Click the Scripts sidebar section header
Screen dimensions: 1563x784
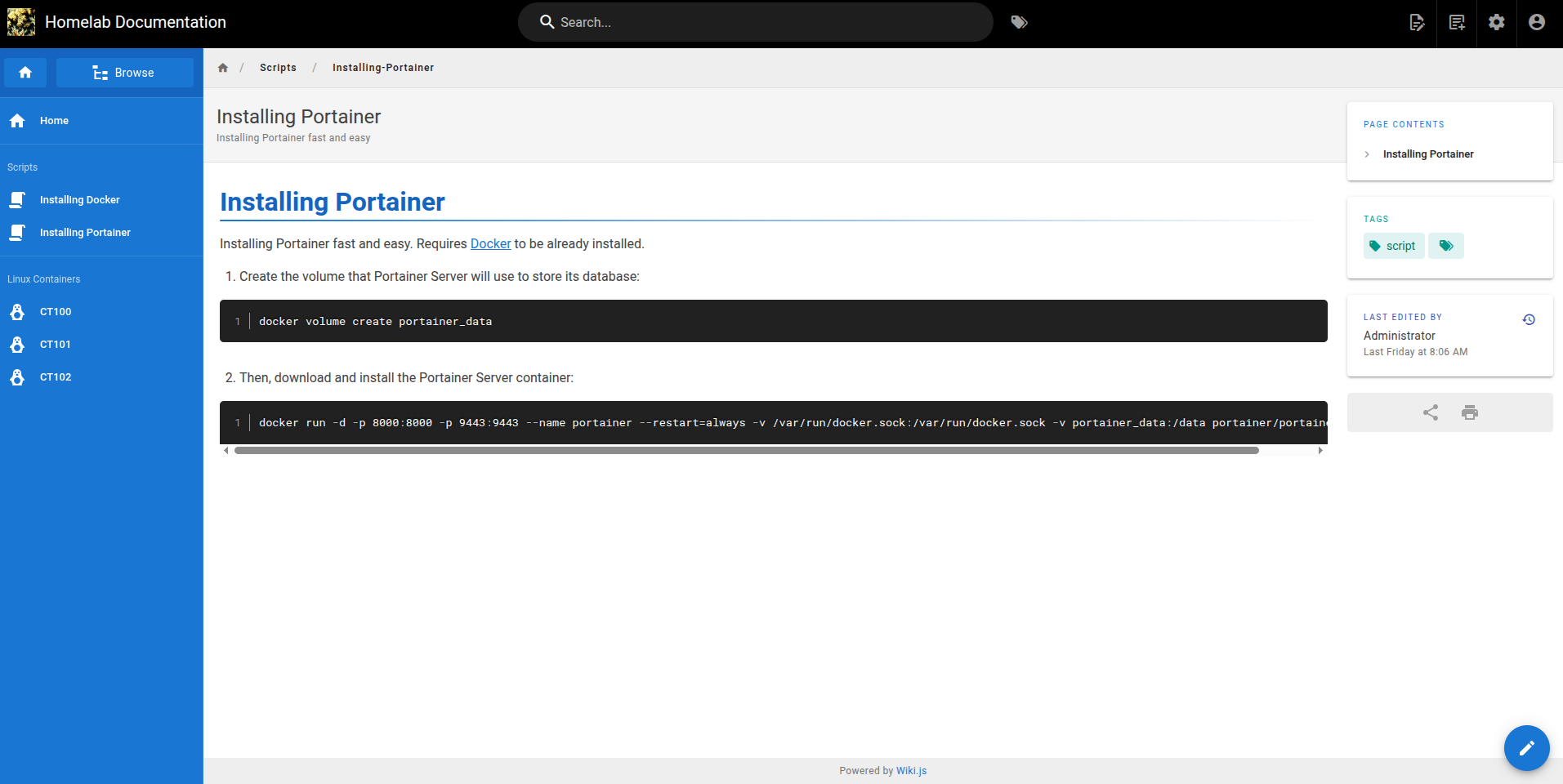pos(23,167)
